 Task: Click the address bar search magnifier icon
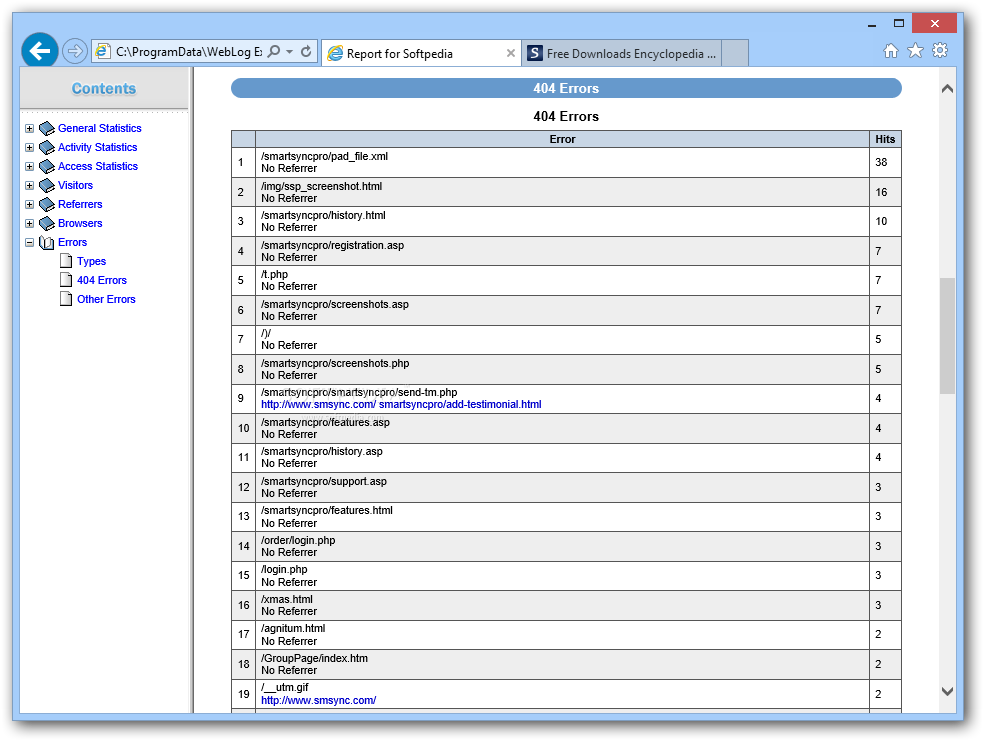pos(274,51)
